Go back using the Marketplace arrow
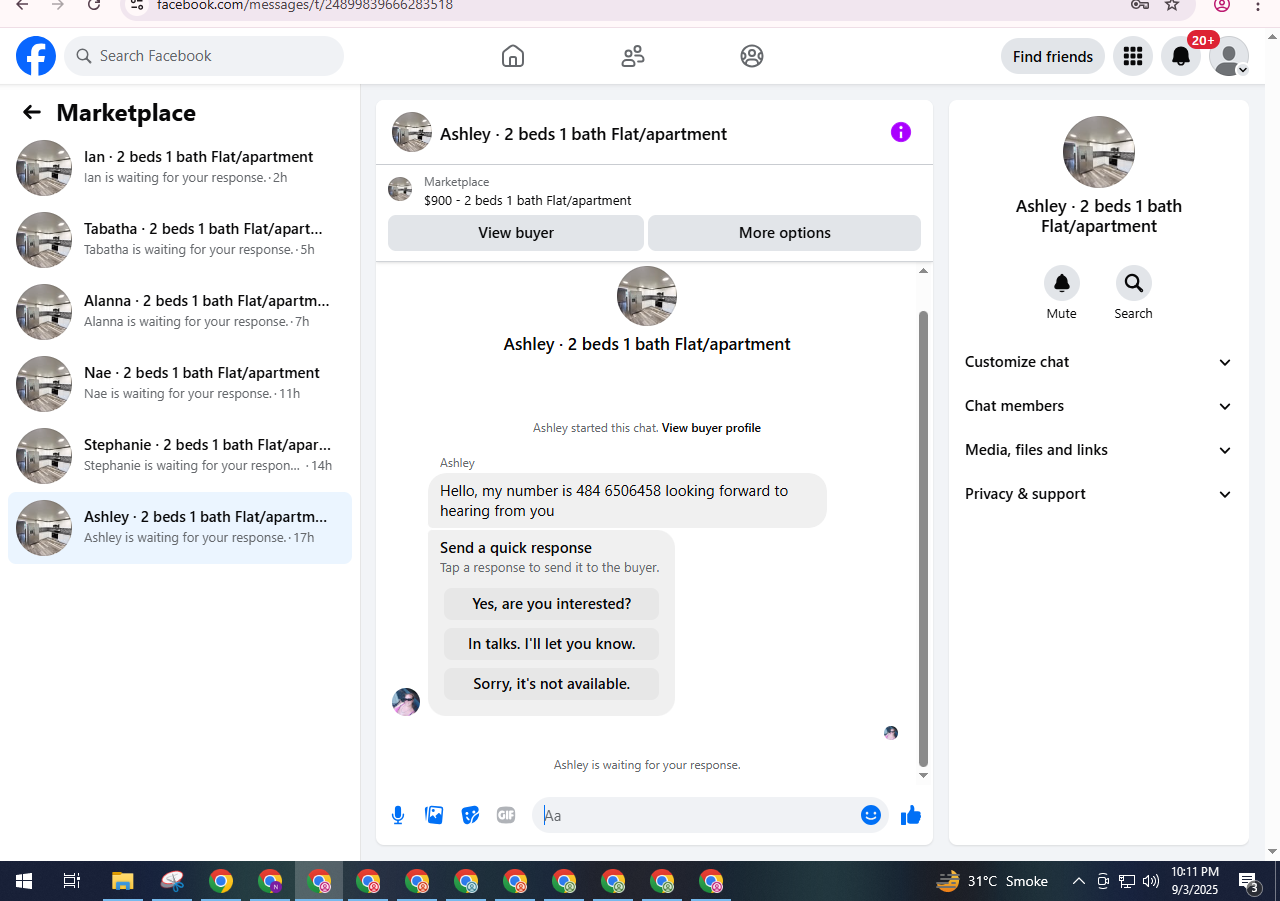The image size is (1280, 901). [32, 113]
